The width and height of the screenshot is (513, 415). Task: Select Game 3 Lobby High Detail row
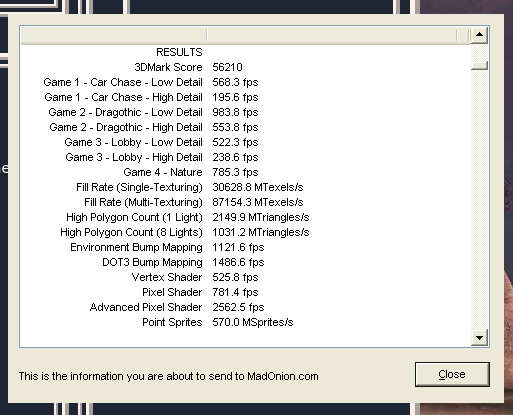(x=246, y=157)
